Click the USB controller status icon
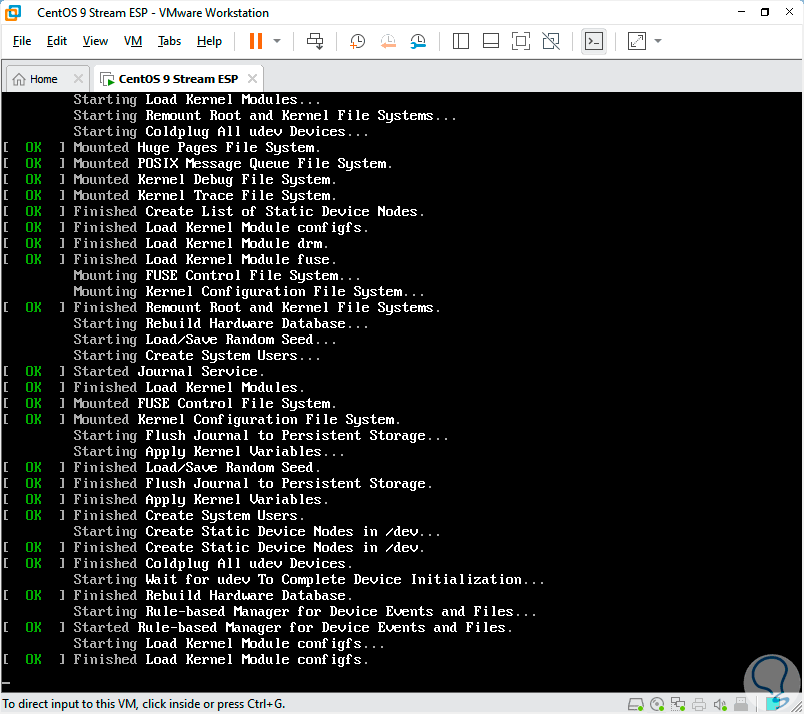 [x=741, y=704]
